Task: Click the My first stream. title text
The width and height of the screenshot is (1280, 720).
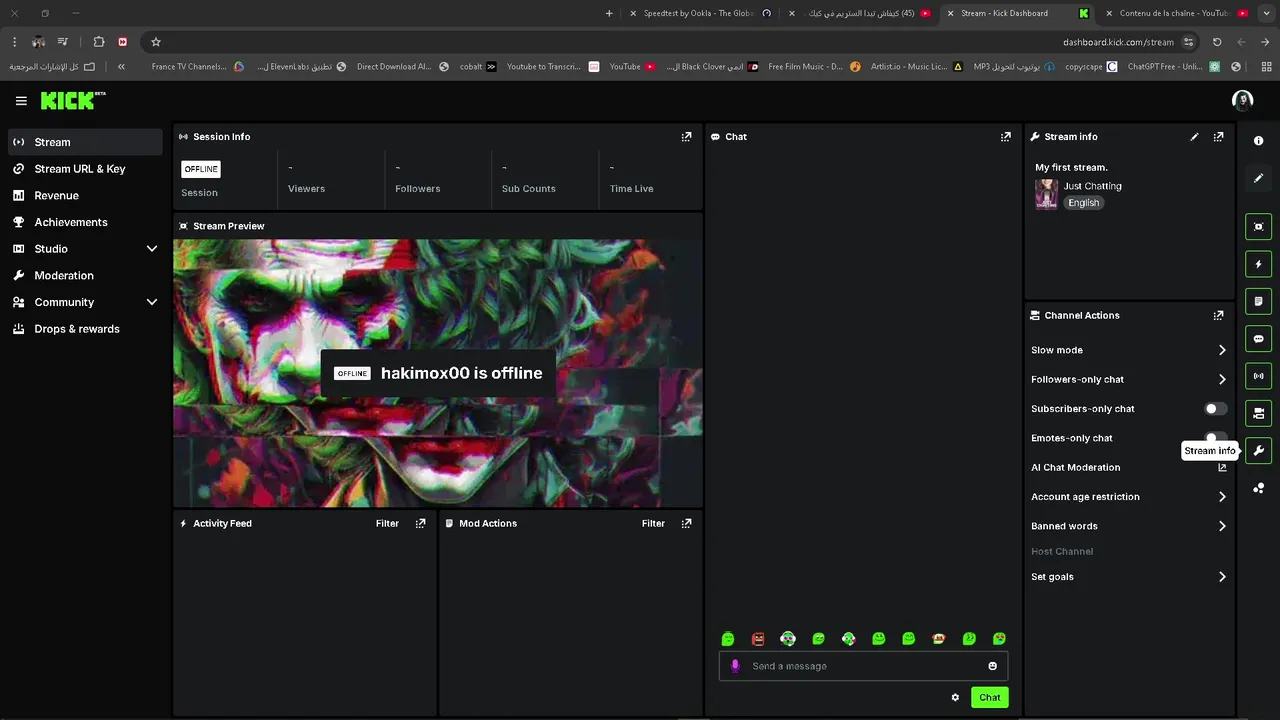Action: pos(1071,167)
